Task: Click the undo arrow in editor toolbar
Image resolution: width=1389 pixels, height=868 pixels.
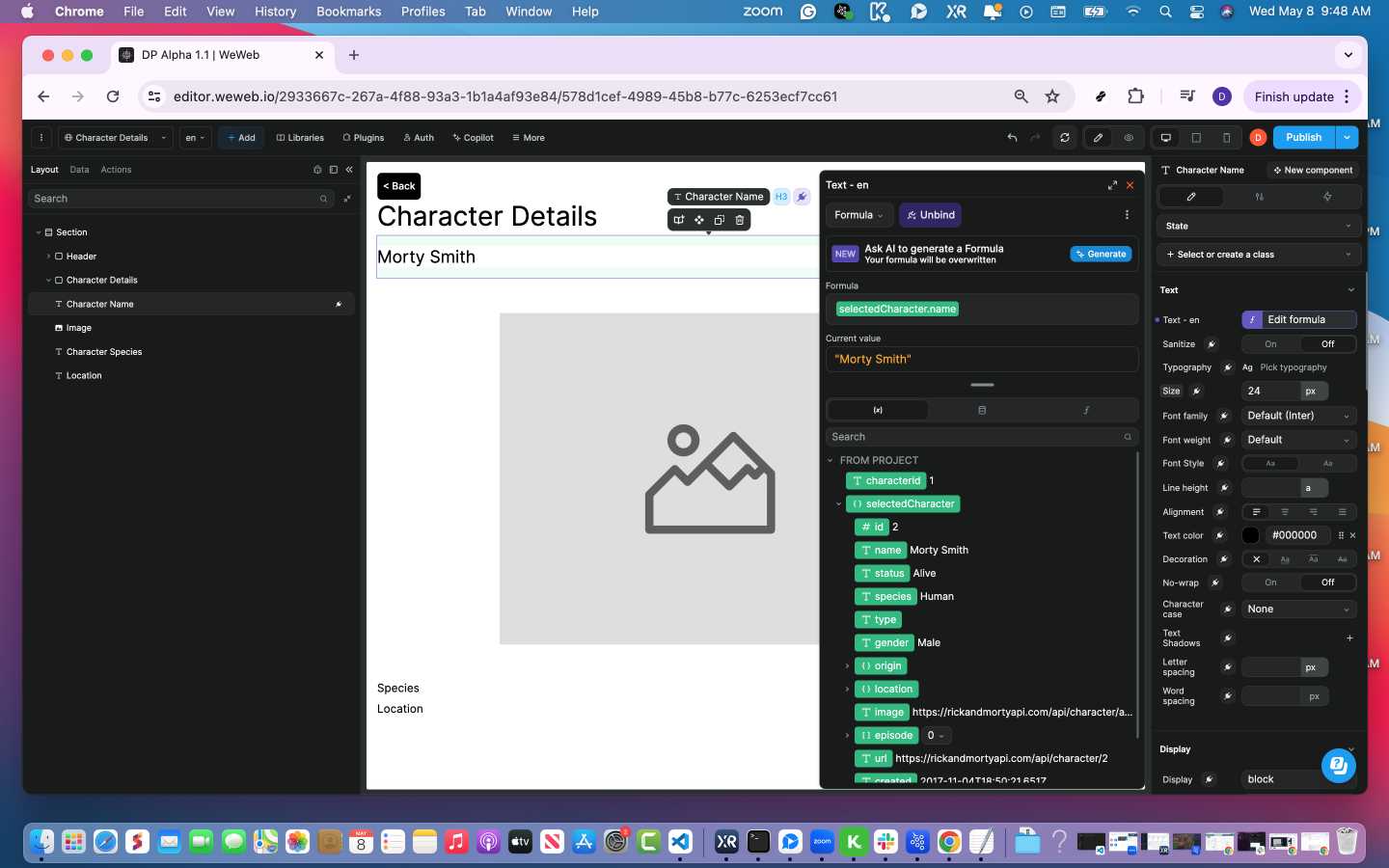Action: pyautogui.click(x=1012, y=138)
